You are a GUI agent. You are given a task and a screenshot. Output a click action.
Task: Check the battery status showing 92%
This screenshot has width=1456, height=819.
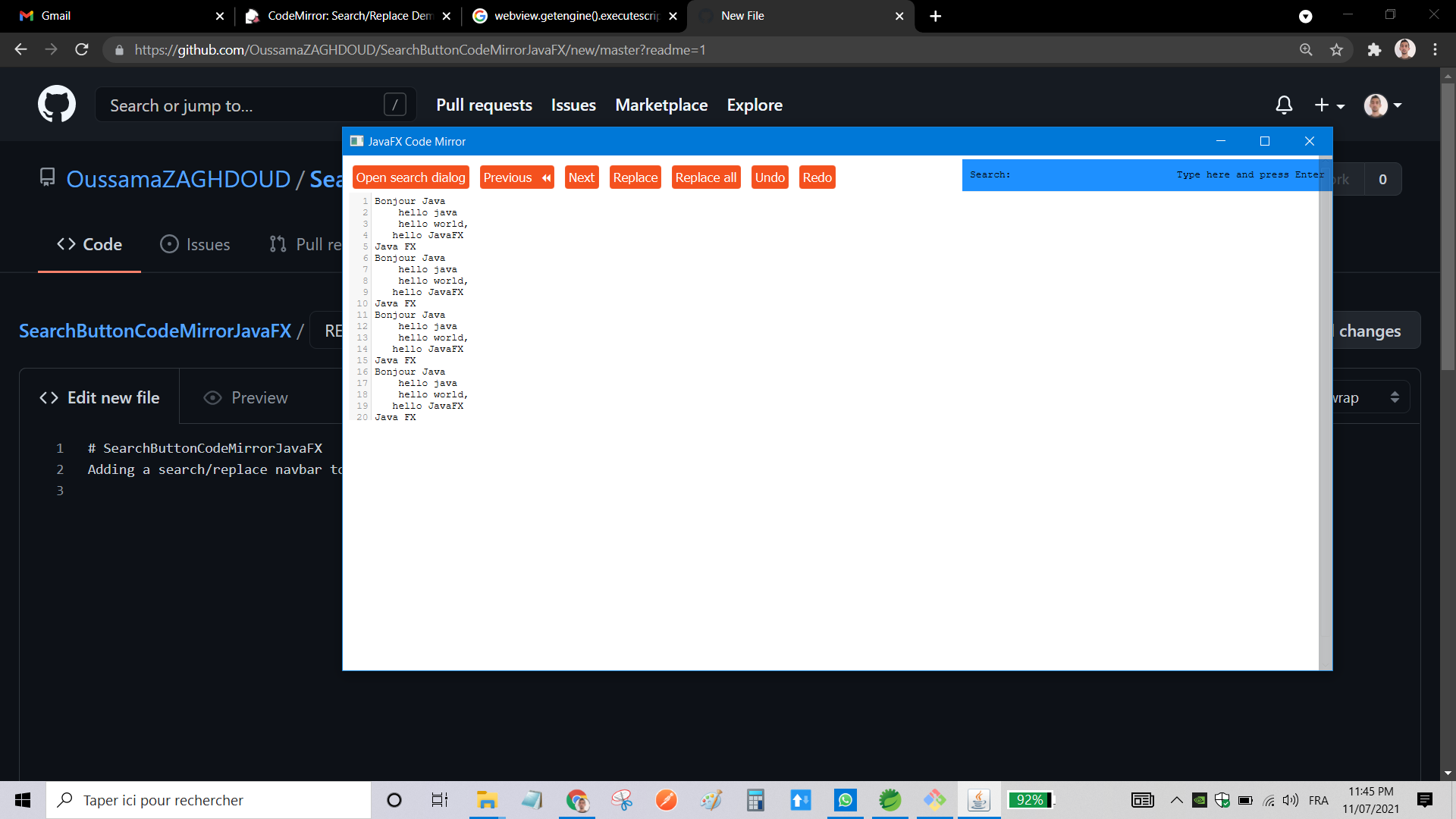(x=1030, y=799)
